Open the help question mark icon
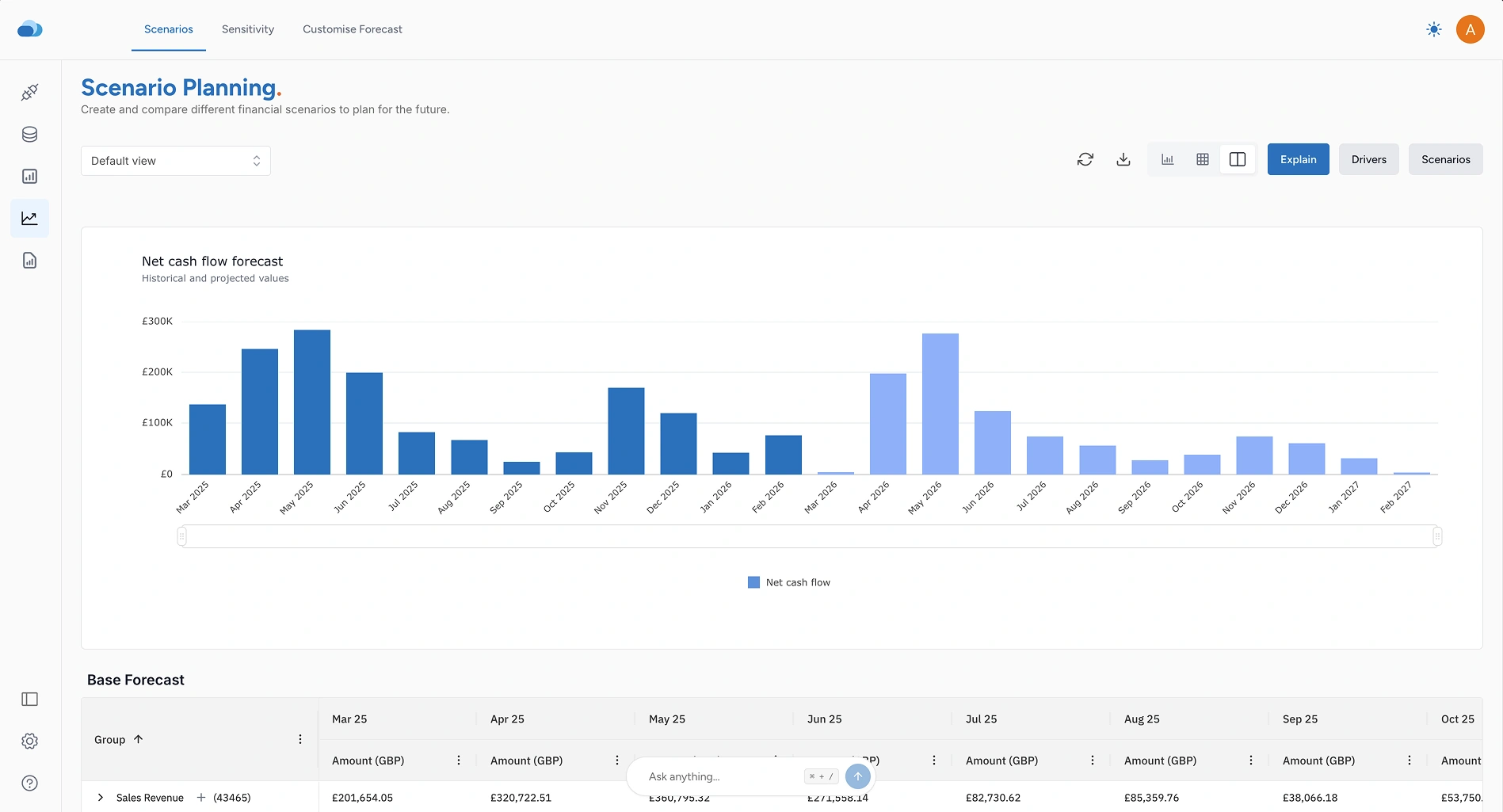This screenshot has width=1503, height=812. coord(29,783)
